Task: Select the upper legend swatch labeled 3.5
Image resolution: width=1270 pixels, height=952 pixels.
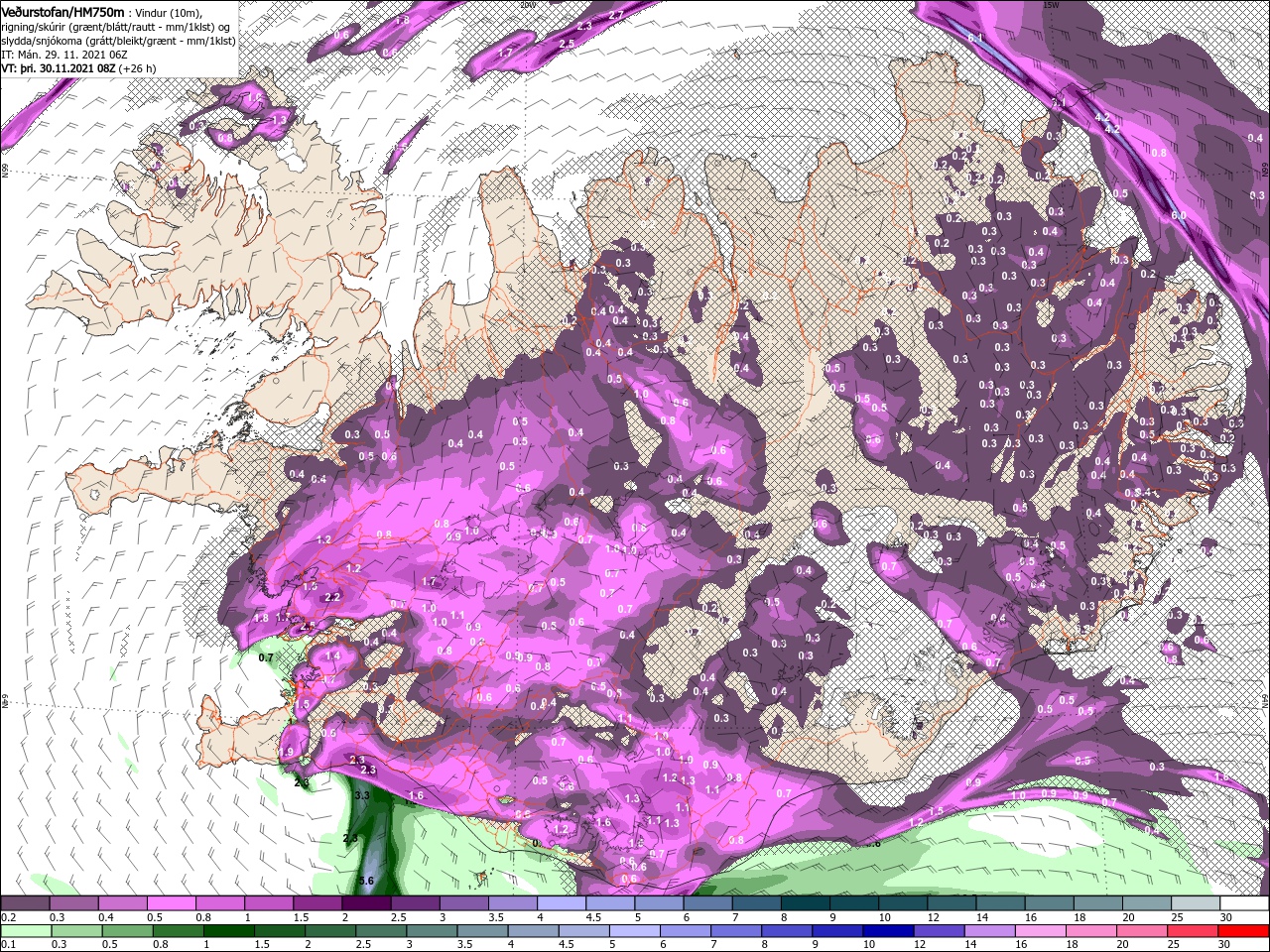Action: pos(512,903)
